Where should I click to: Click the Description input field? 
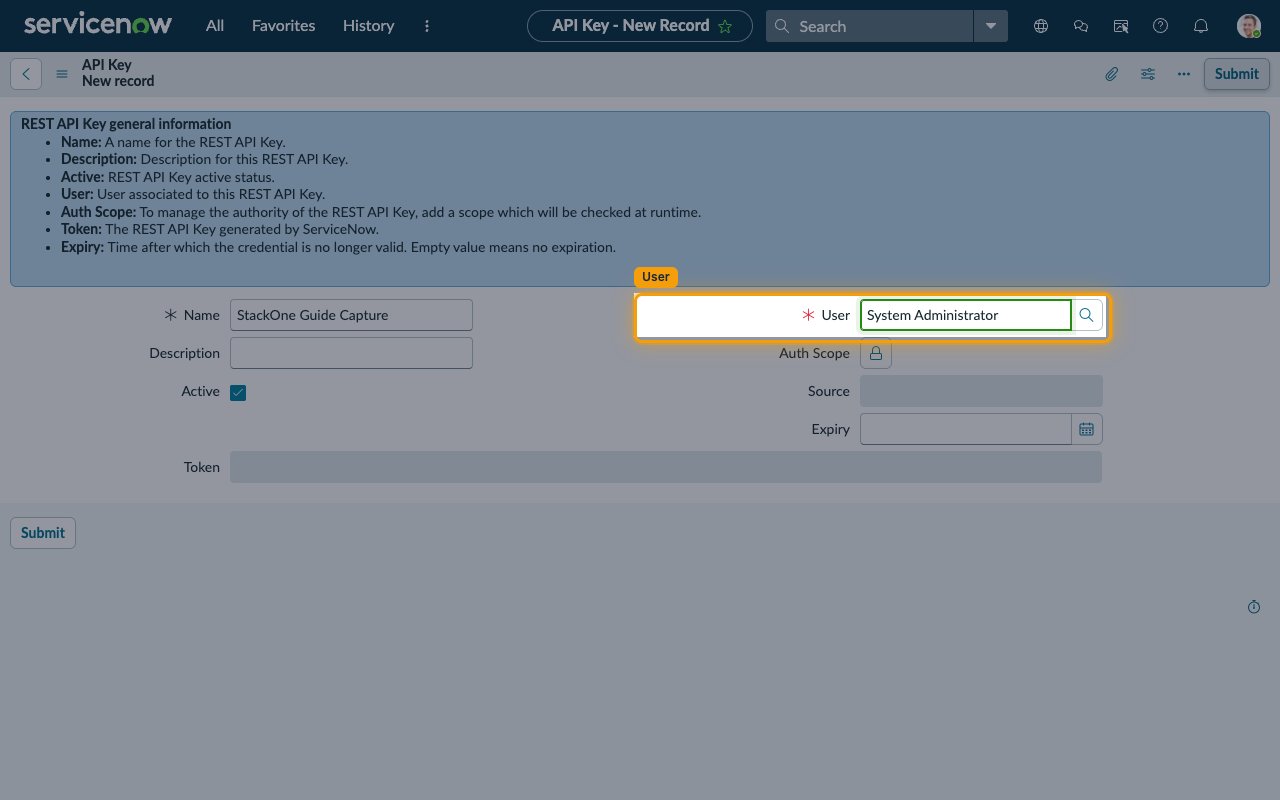(351, 353)
